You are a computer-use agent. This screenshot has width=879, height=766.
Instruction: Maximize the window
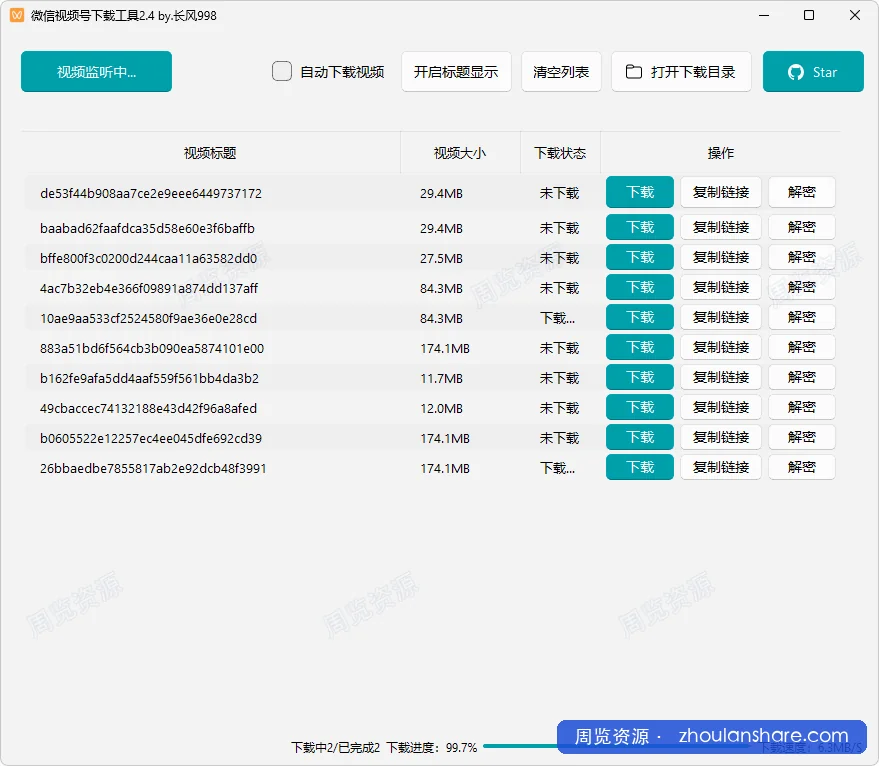[x=809, y=15]
